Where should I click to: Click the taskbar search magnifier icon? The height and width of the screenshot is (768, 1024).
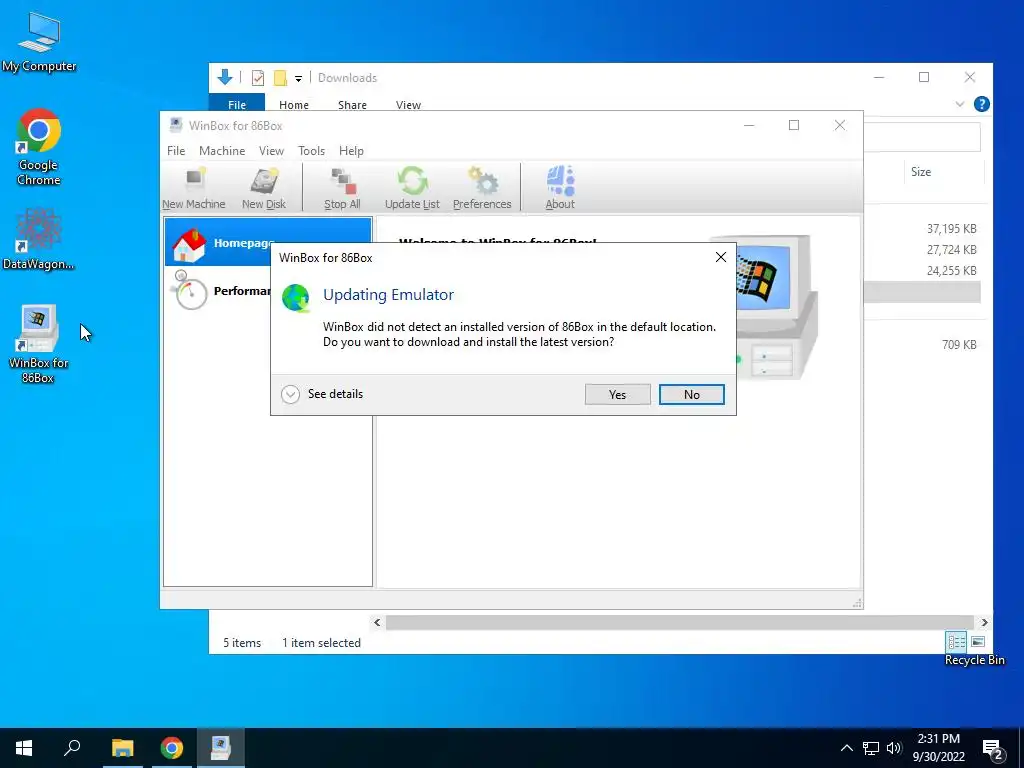72,748
